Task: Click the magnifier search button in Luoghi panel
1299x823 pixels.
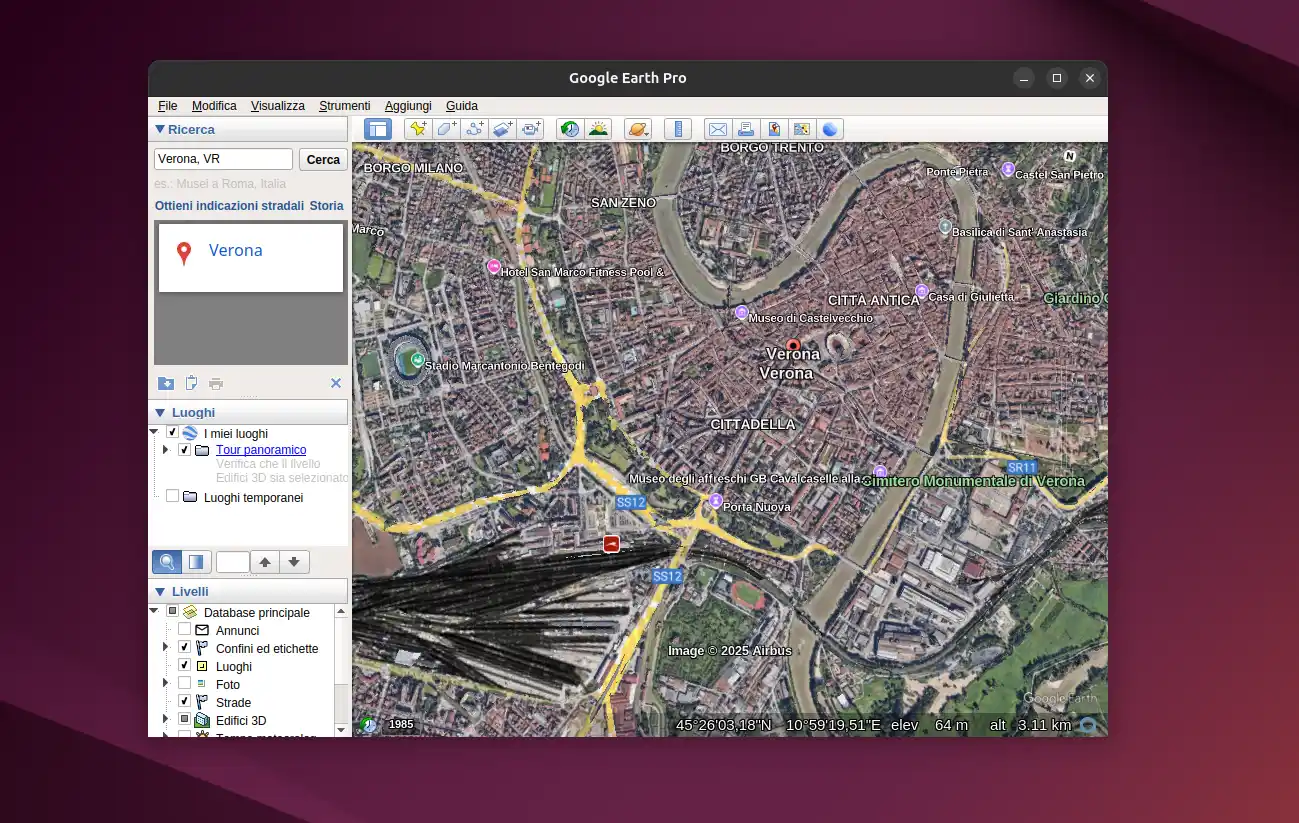Action: coord(167,562)
